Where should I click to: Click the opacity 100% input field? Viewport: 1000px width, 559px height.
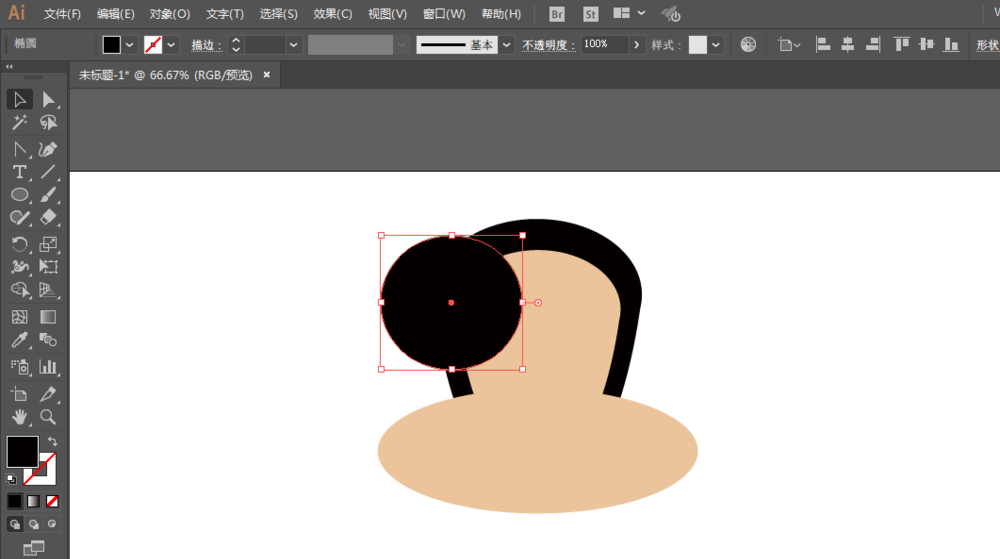[605, 45]
